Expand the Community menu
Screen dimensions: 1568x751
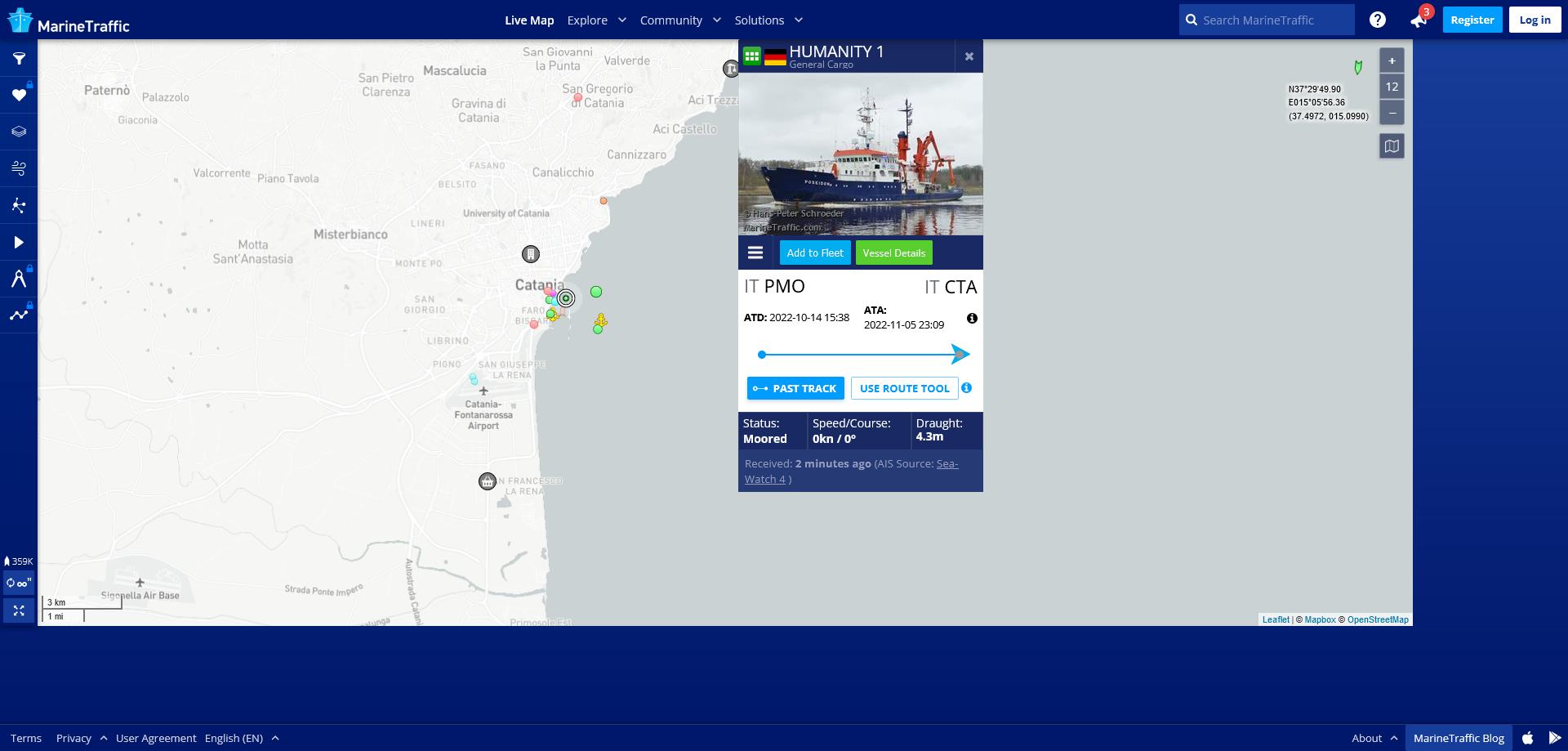(x=680, y=20)
